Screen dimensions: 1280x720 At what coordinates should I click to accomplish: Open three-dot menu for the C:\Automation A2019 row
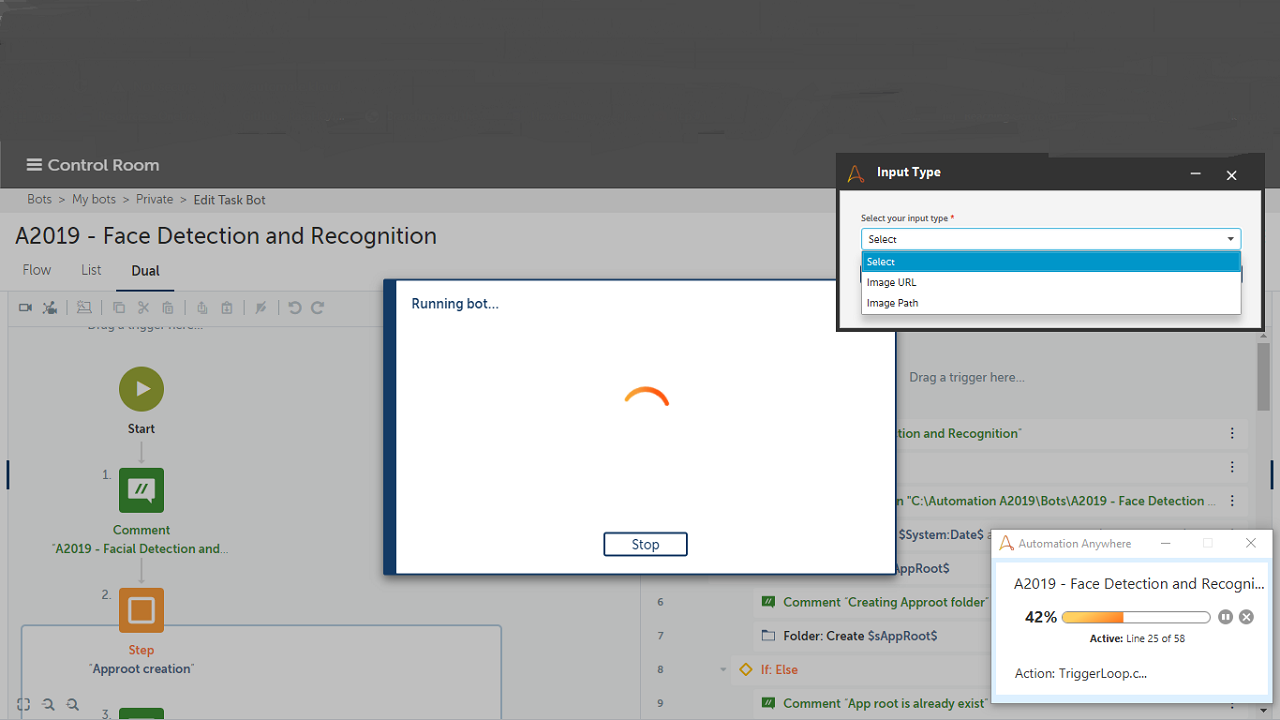tap(1232, 501)
